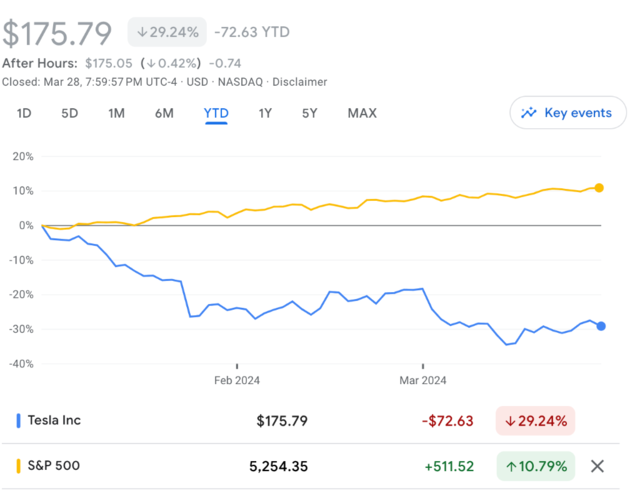Click the green 10.79% S&P change badge

coord(536,466)
